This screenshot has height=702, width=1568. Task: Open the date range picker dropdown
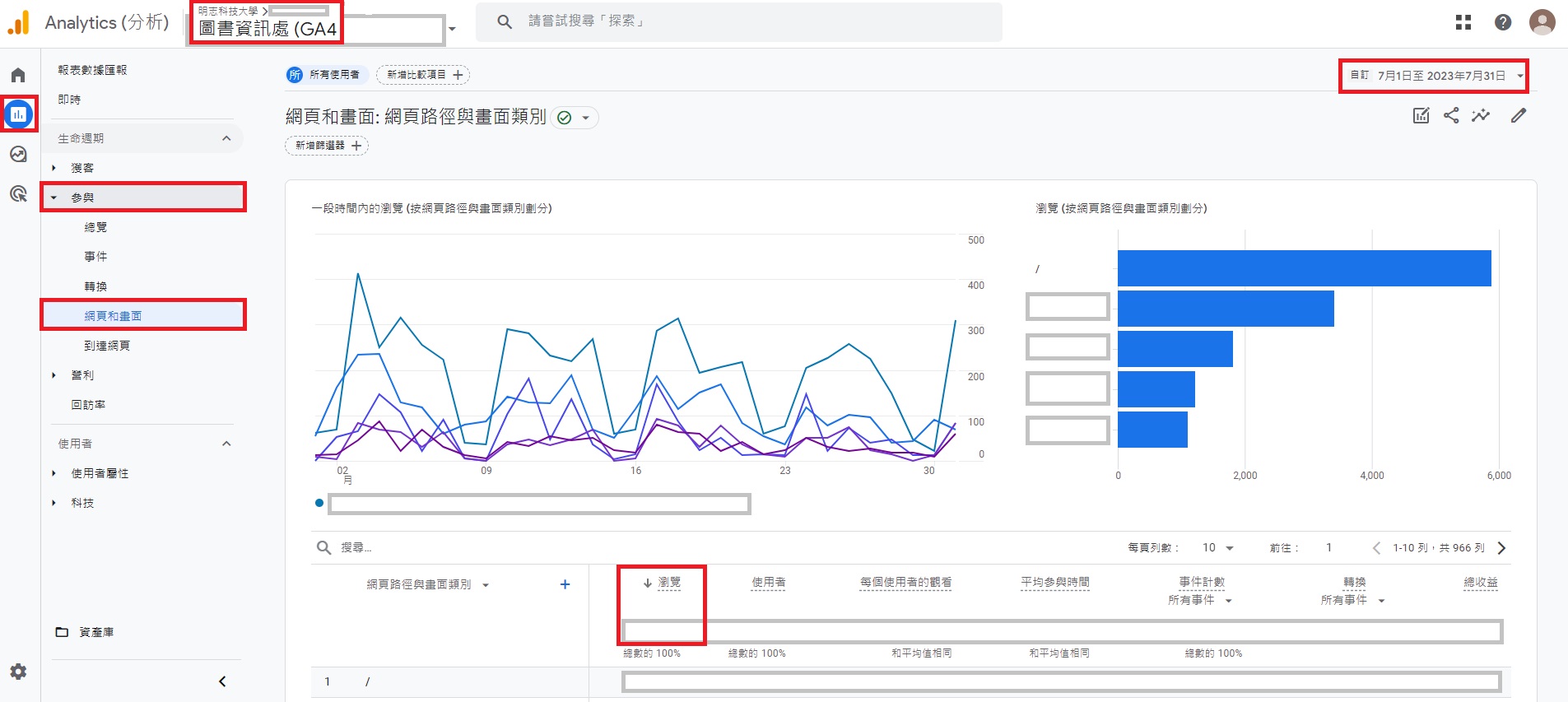(1433, 76)
